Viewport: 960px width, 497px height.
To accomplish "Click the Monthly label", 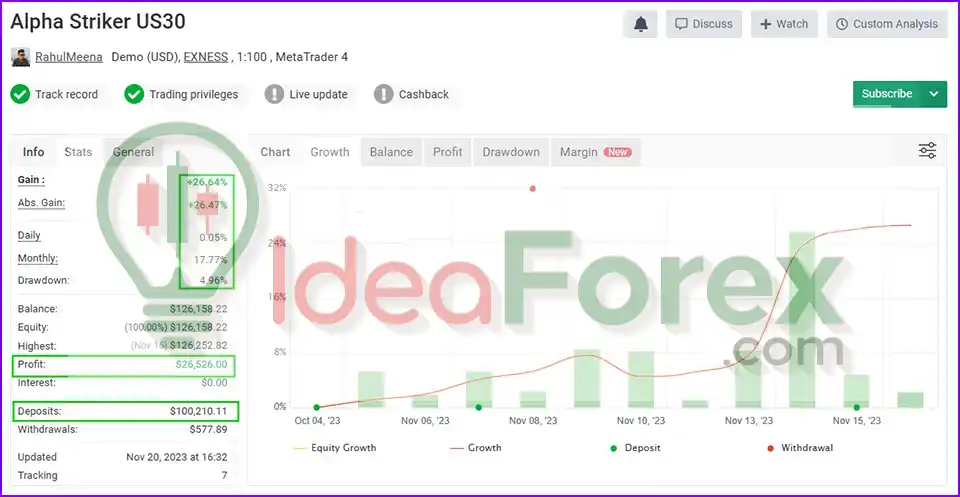I will click(x=38, y=258).
